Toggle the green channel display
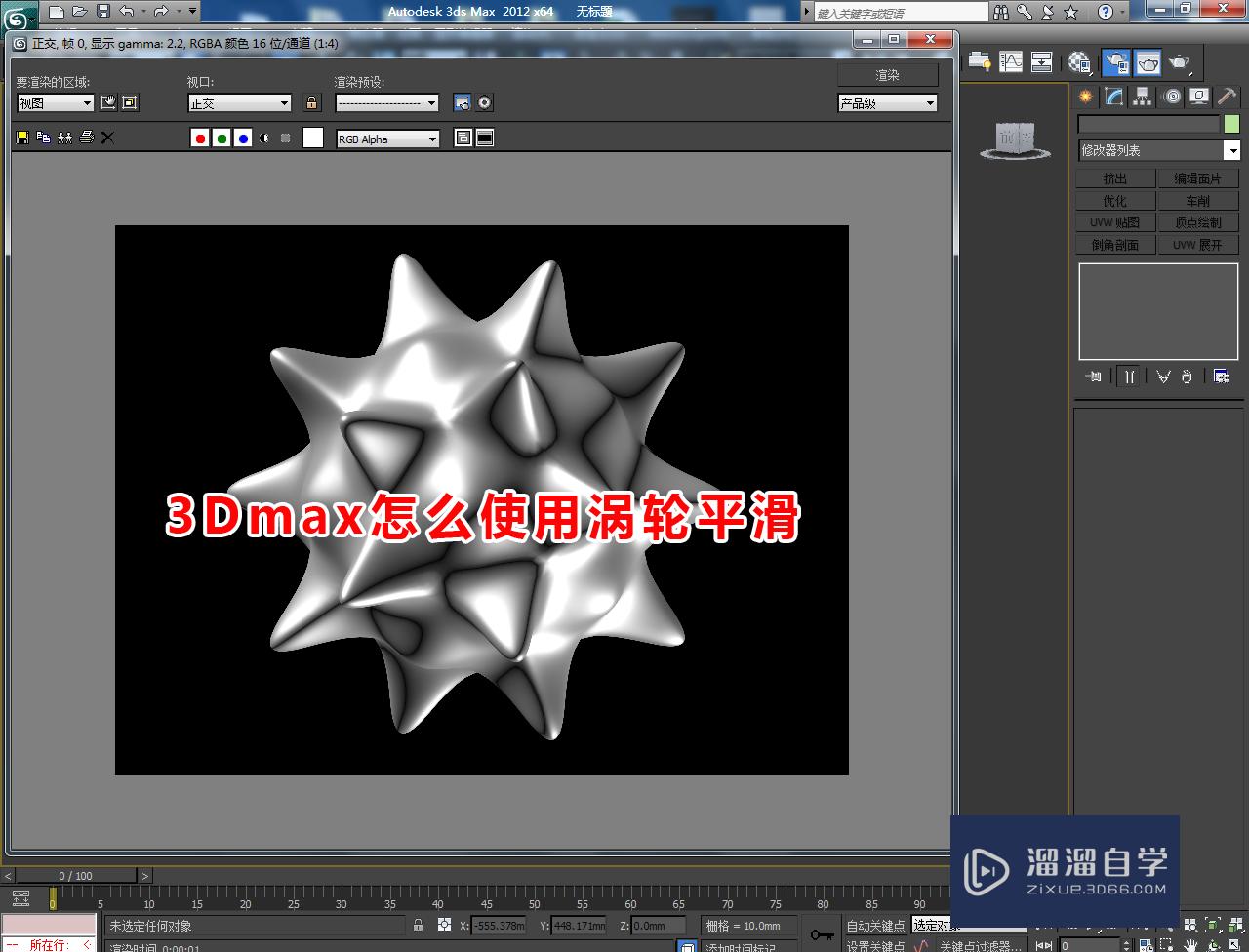1249x952 pixels. (222, 139)
